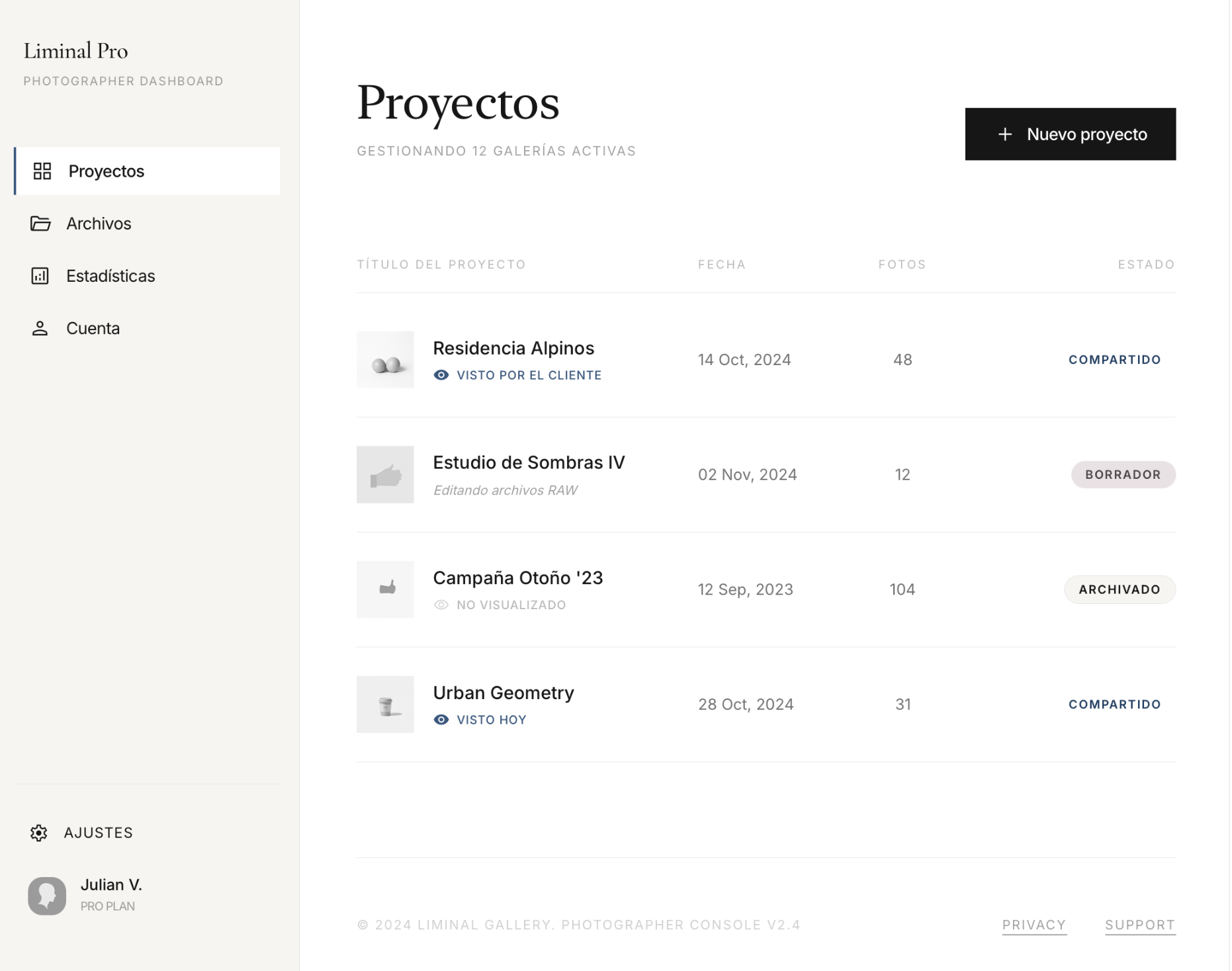Toggle visibility eye on Residencia Alpinos

pos(441,374)
